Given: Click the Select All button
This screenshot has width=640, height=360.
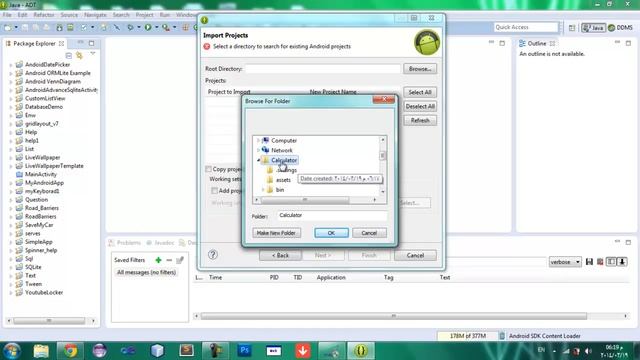Looking at the screenshot, I should pyautogui.click(x=420, y=92).
